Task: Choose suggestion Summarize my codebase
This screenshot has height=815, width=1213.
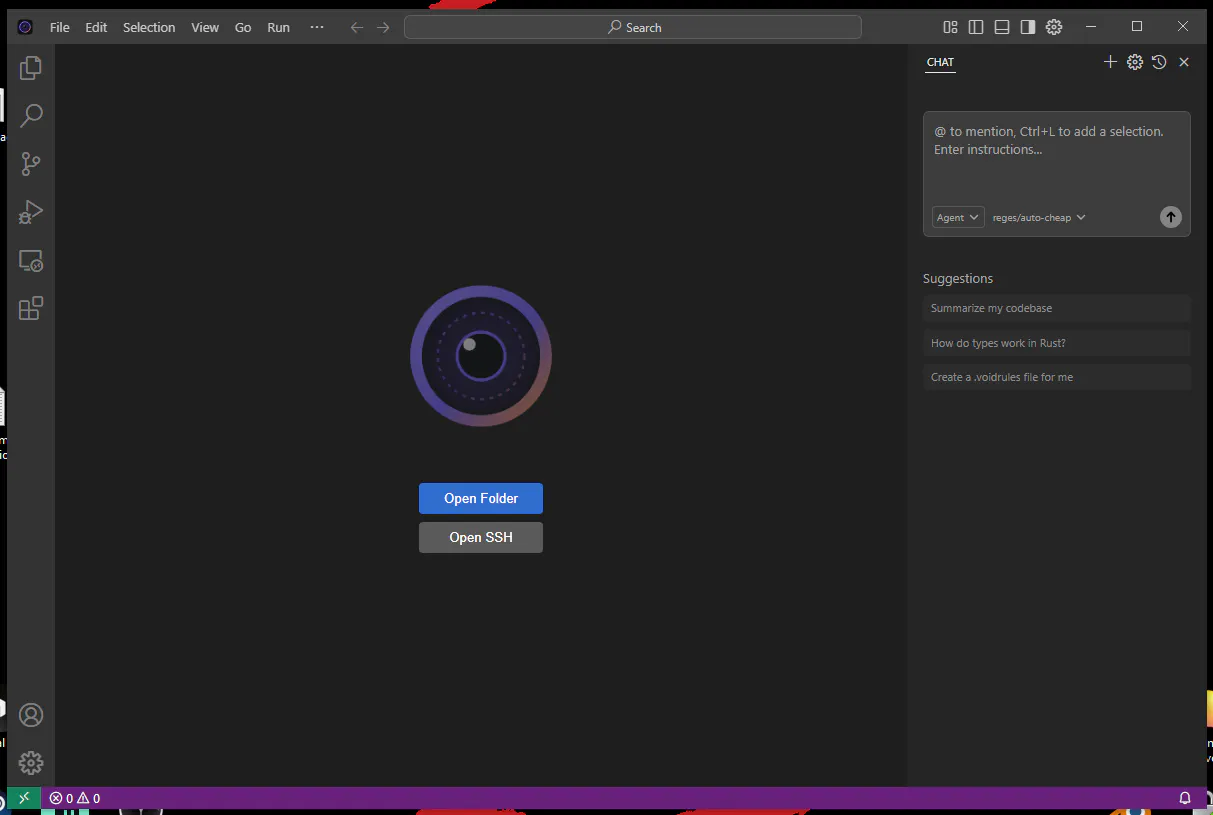Action: (1057, 308)
